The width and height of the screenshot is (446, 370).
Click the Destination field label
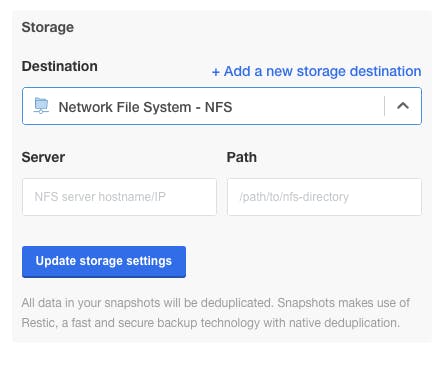tap(60, 66)
